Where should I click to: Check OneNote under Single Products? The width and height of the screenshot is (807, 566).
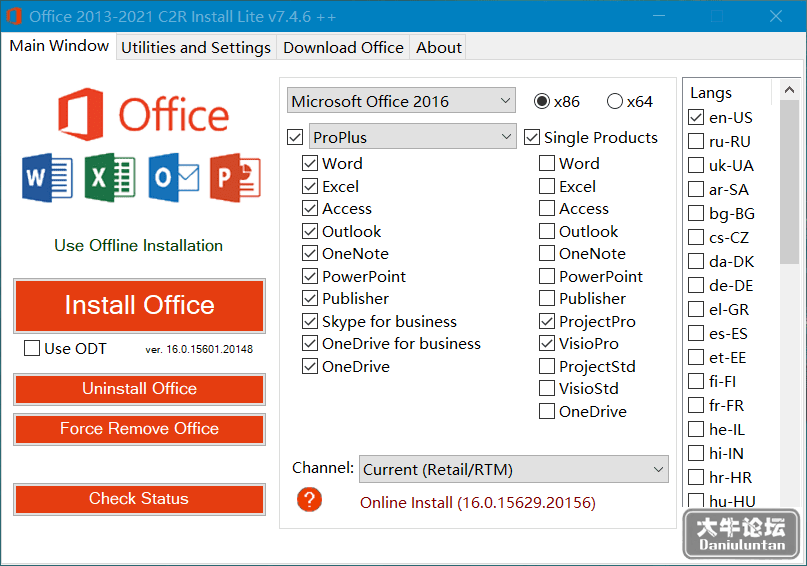tap(547, 253)
